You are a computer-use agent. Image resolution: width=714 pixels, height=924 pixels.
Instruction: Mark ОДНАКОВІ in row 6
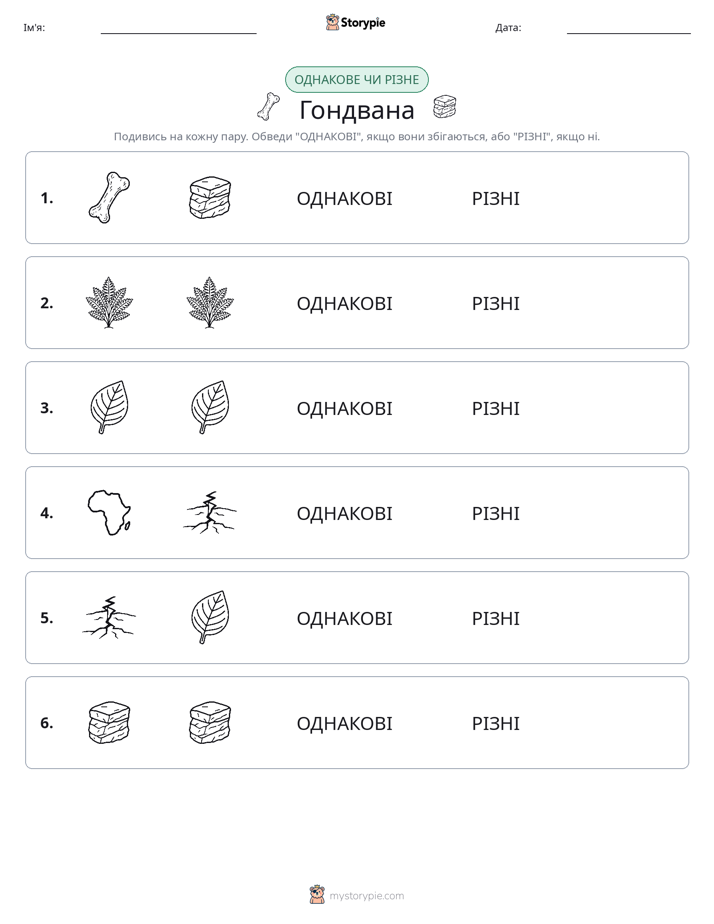tap(344, 723)
